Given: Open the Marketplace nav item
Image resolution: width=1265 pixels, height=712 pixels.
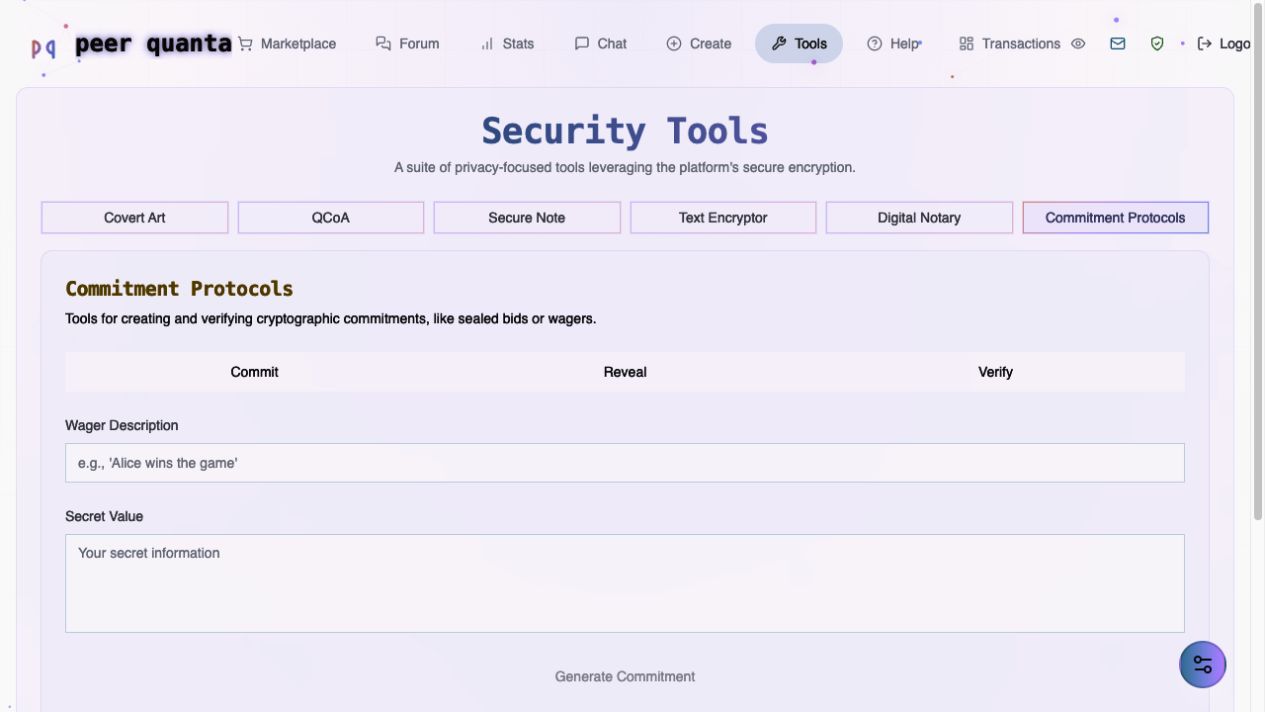Looking at the screenshot, I should [287, 44].
